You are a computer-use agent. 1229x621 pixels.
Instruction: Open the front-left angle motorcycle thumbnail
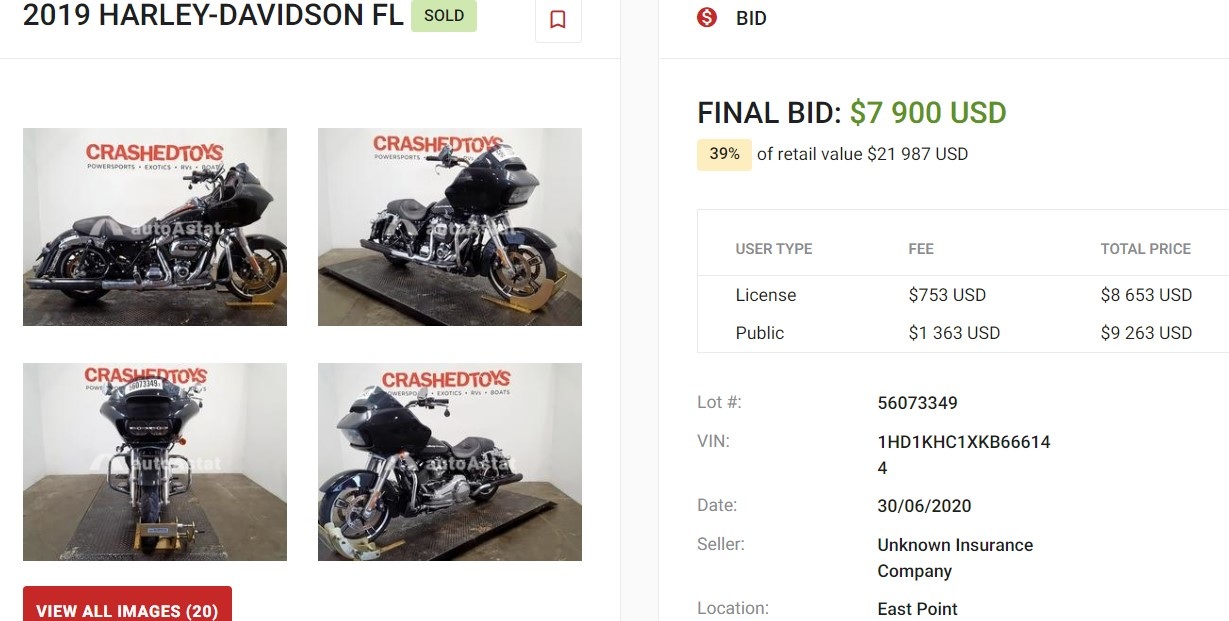pos(450,462)
